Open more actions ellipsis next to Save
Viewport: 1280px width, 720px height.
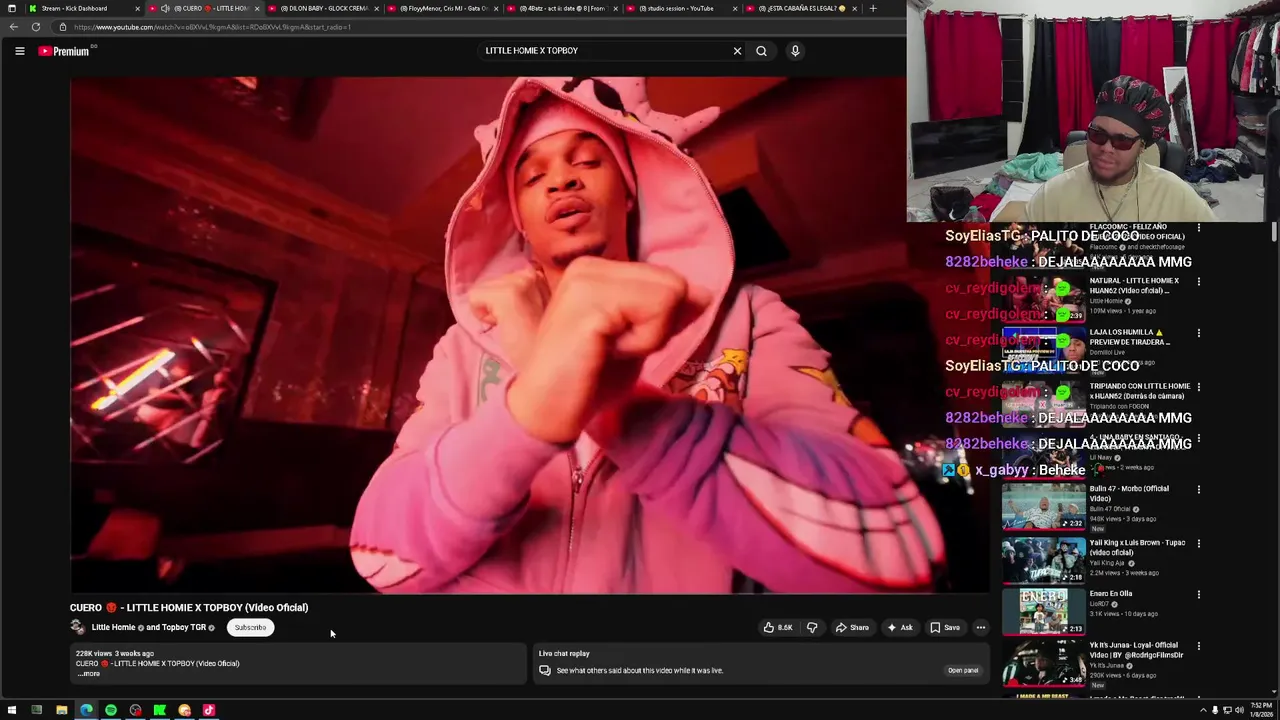pos(981,628)
